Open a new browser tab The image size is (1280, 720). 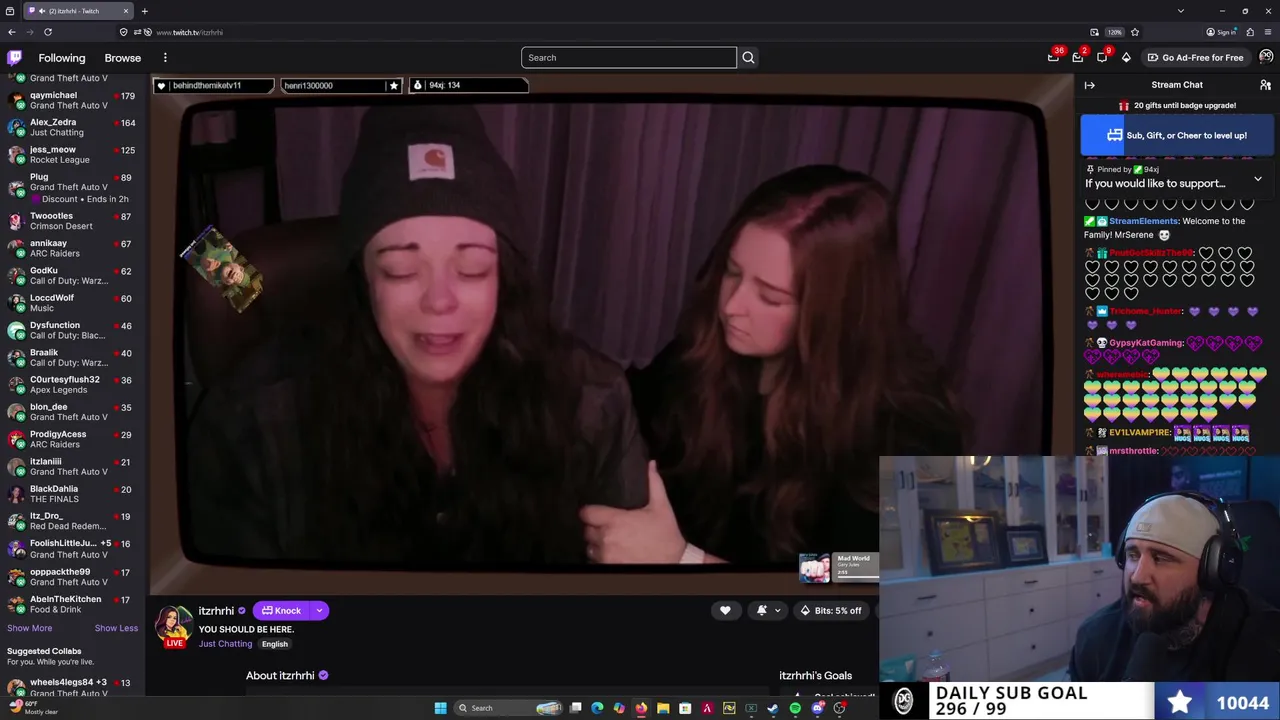[144, 11]
